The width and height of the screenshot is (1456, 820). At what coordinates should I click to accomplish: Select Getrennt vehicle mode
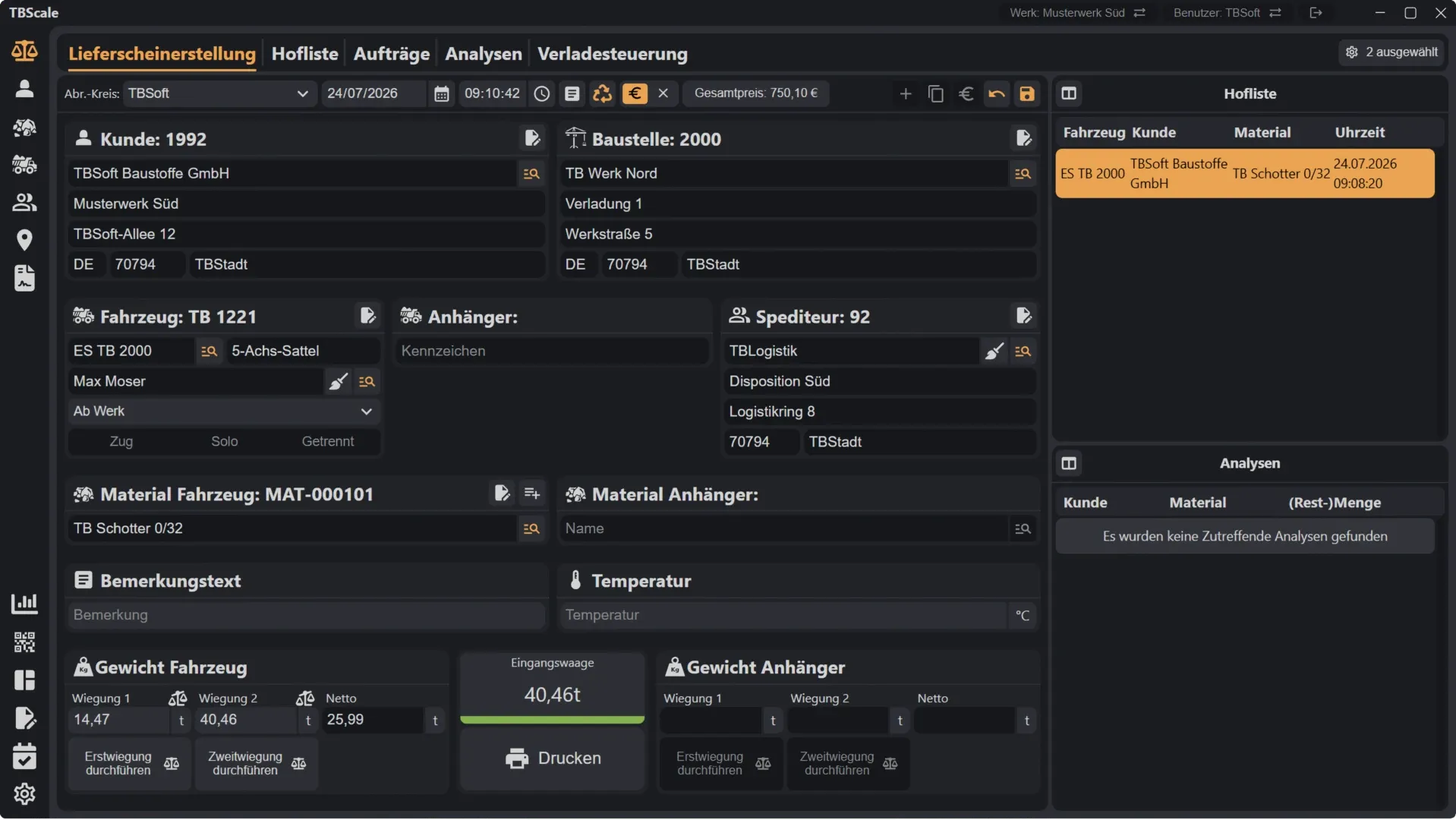[x=328, y=442]
